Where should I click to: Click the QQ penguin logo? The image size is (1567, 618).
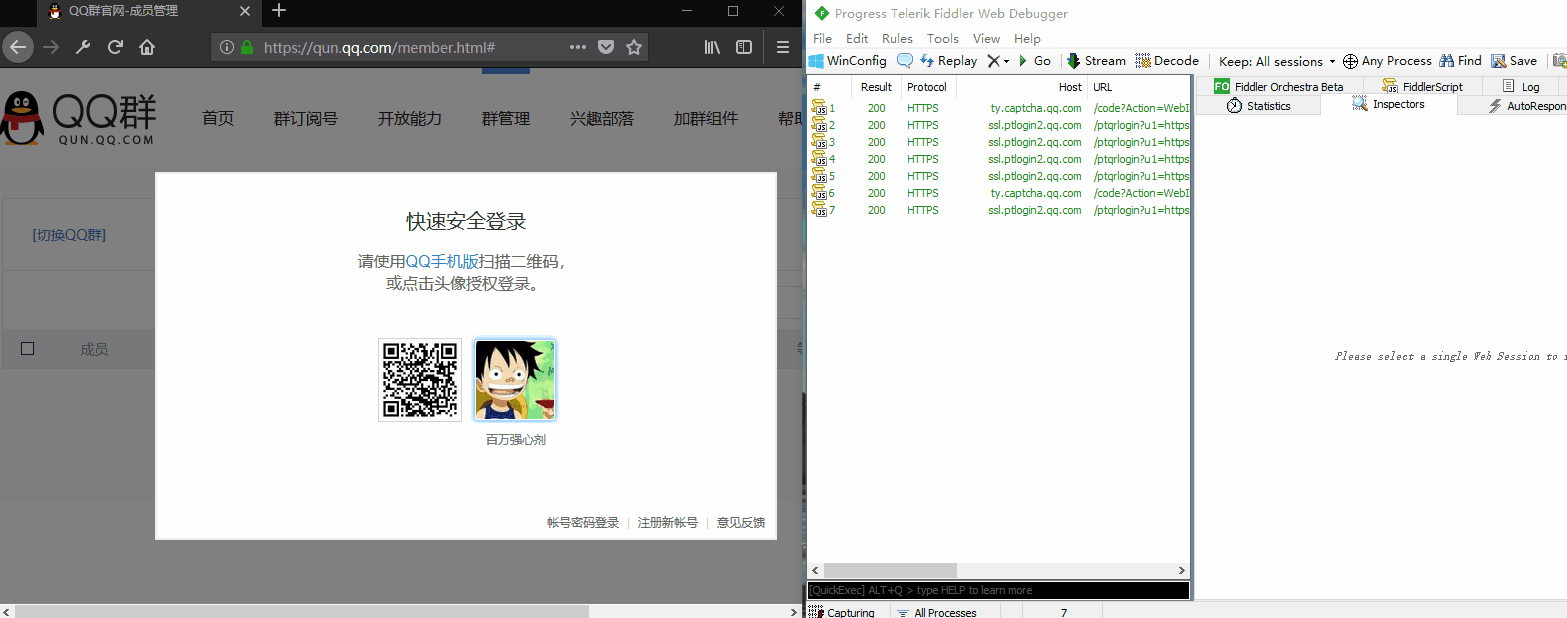tap(22, 118)
